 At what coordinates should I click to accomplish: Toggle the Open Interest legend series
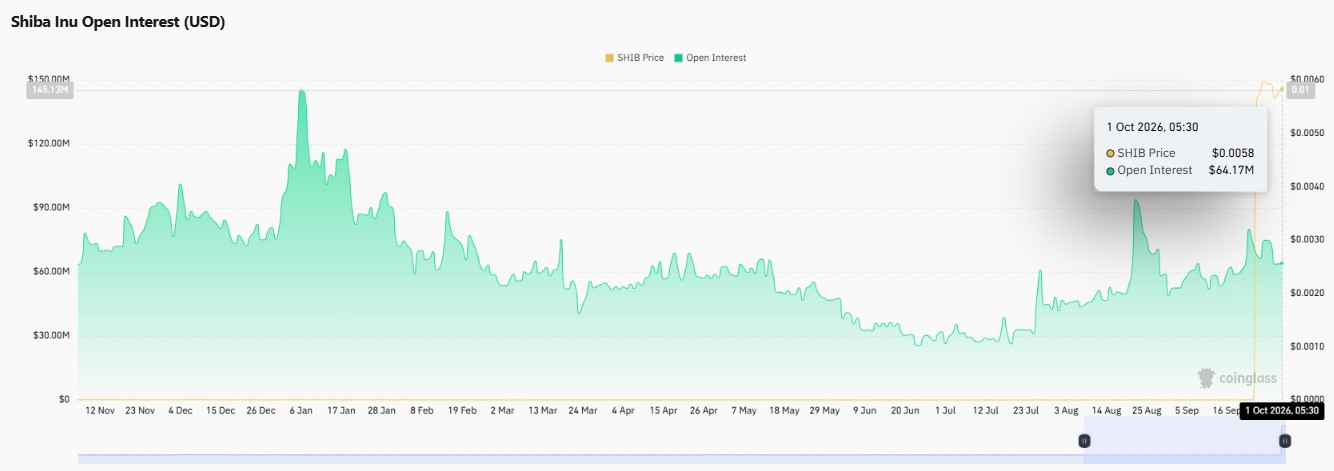tap(710, 58)
